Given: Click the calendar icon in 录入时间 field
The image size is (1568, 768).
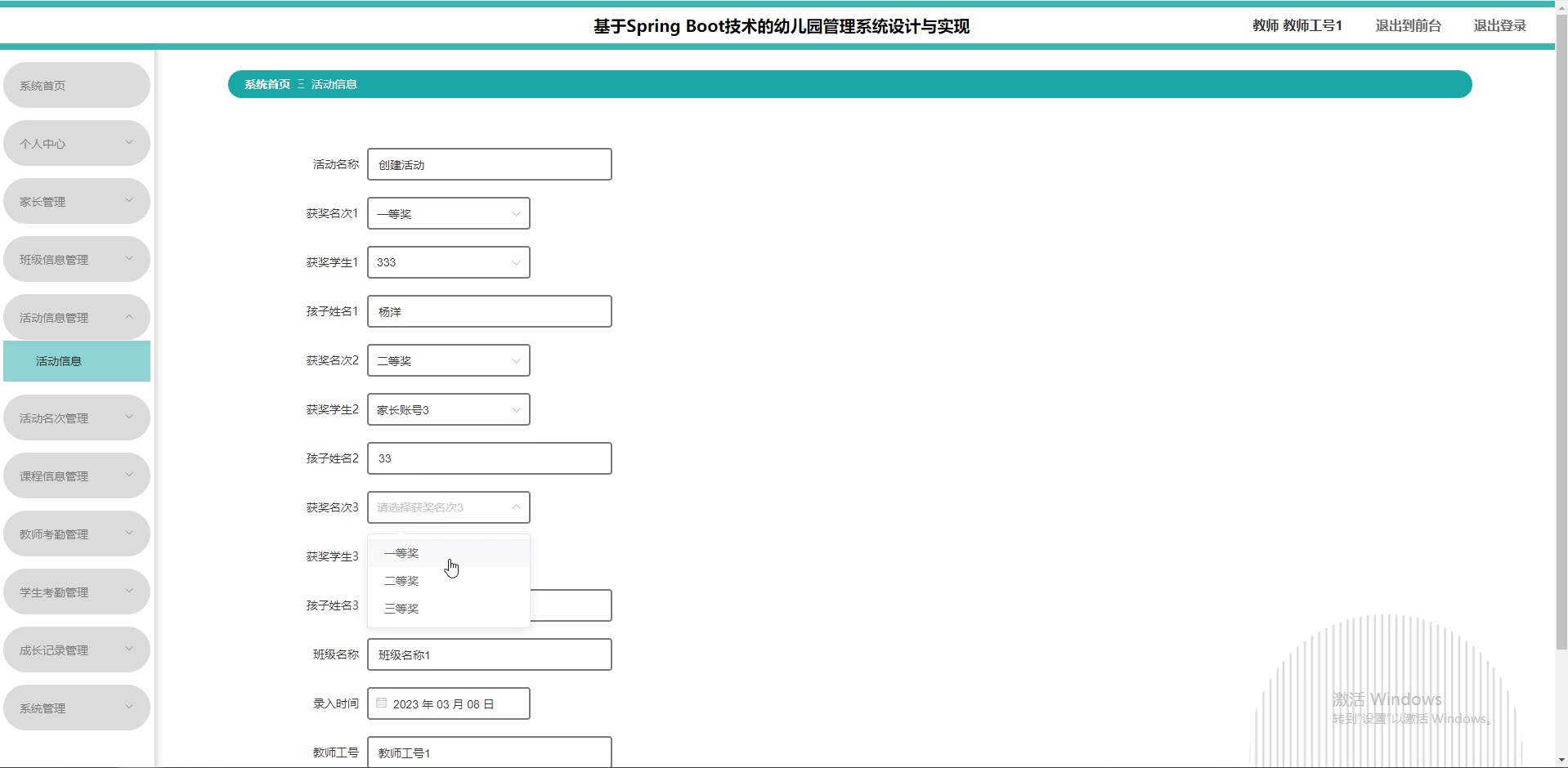Looking at the screenshot, I should 381,703.
